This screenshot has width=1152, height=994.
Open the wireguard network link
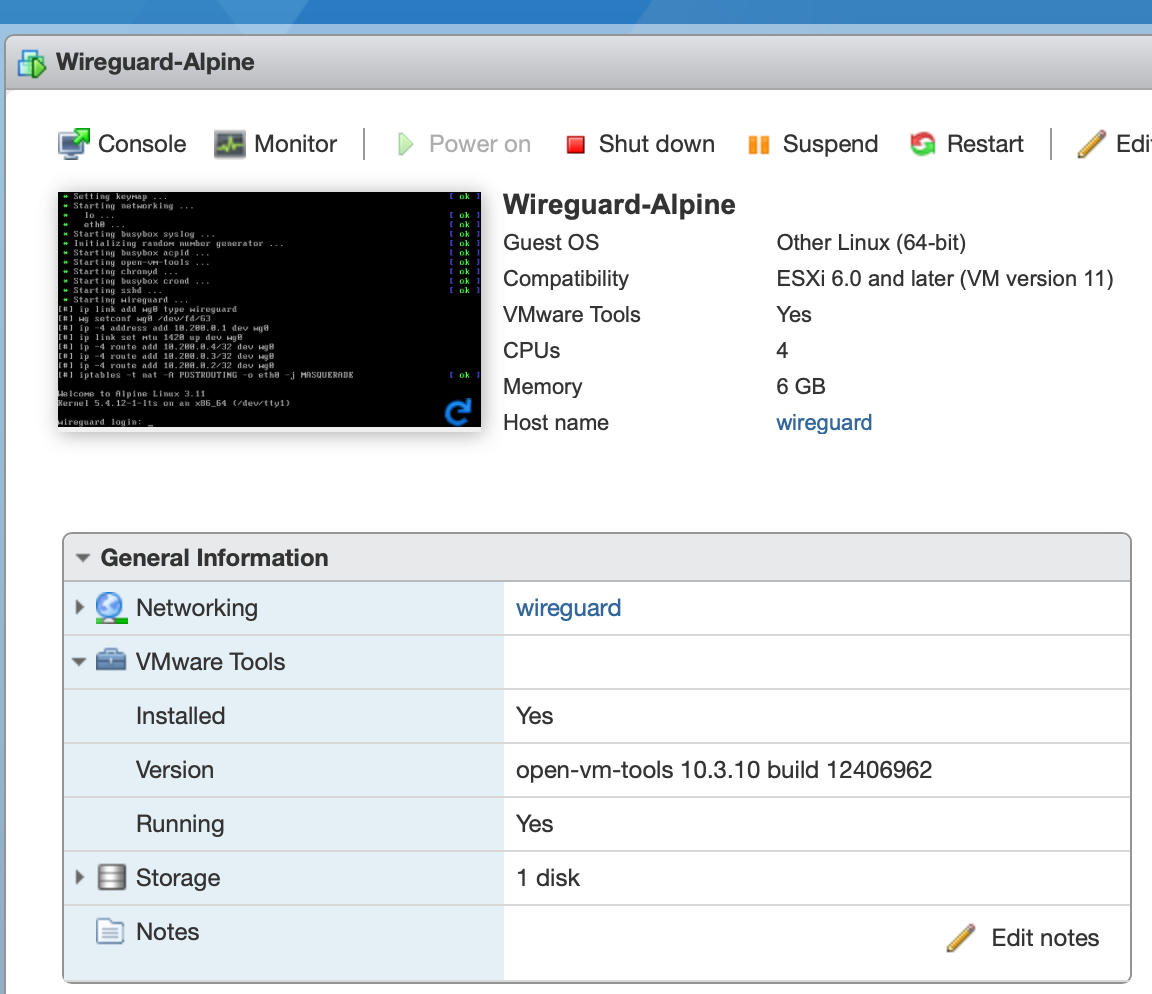pos(568,608)
